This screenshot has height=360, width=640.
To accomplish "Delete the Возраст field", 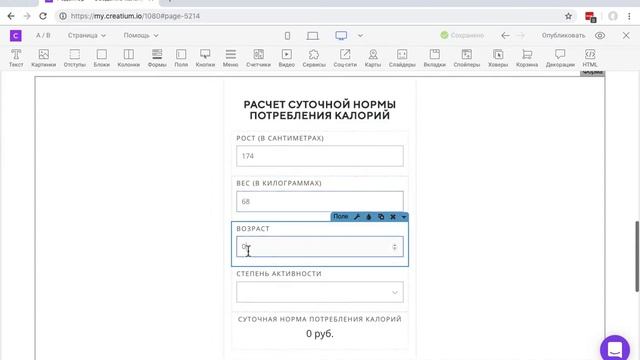I will (393, 217).
